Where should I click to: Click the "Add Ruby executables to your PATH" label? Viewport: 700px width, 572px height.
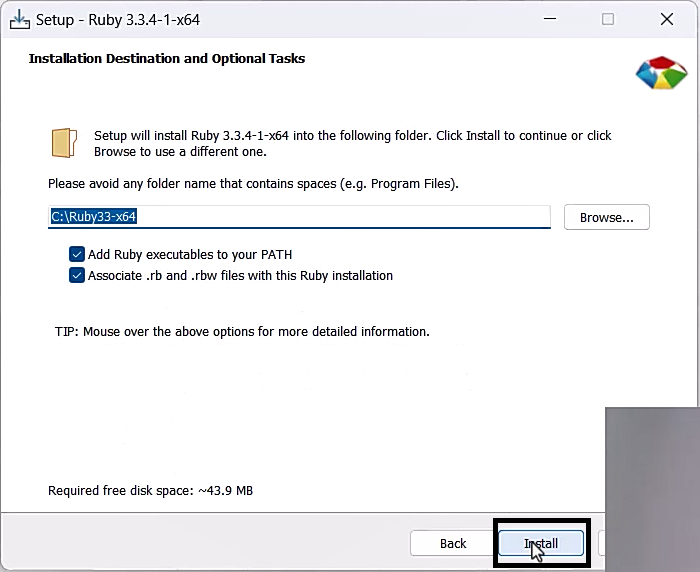(x=190, y=255)
